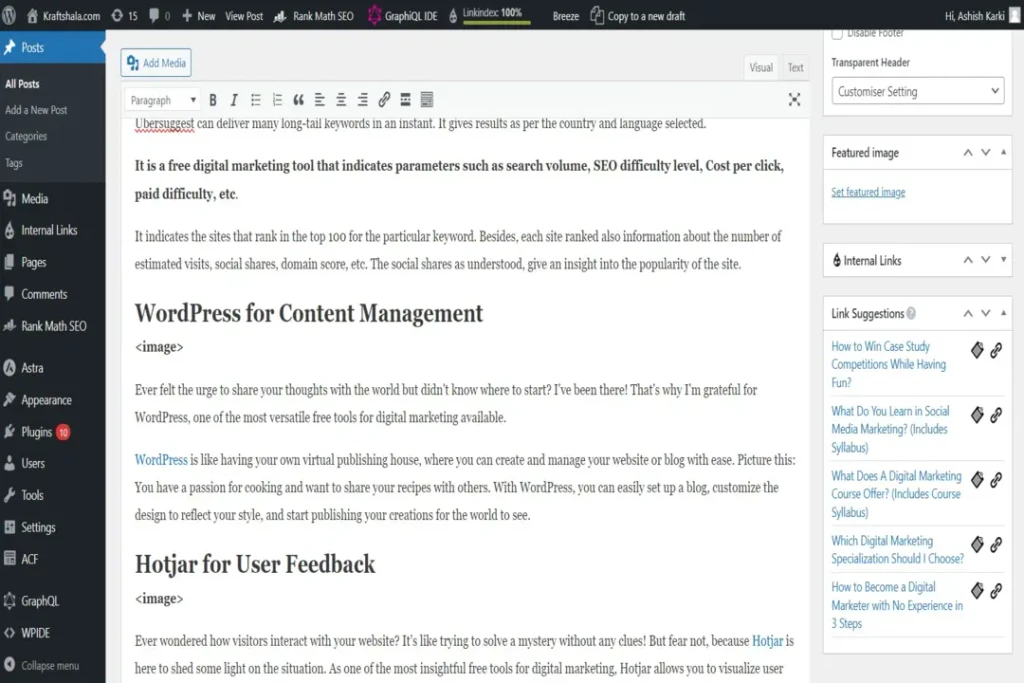Align text left
This screenshot has width=1024, height=683.
click(x=319, y=100)
